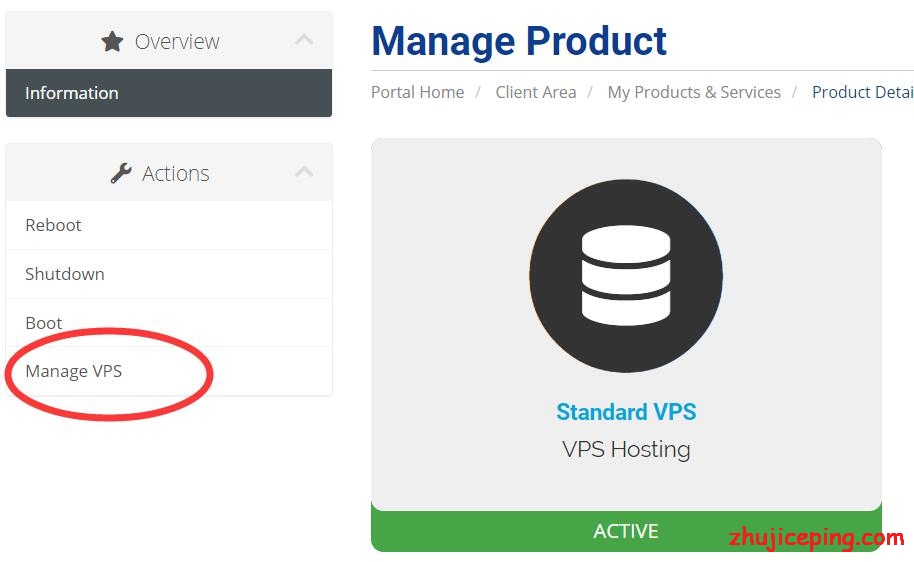
Task: Click the Manage Product page title
Action: coord(519,41)
